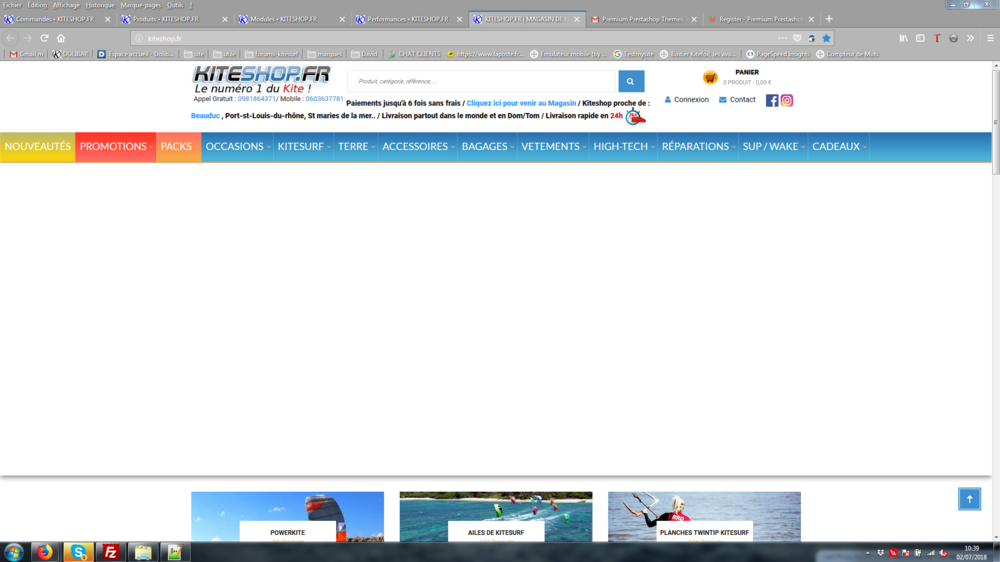Switch to Register Premium Prestashop tab
The image size is (1000, 562).
click(759, 19)
